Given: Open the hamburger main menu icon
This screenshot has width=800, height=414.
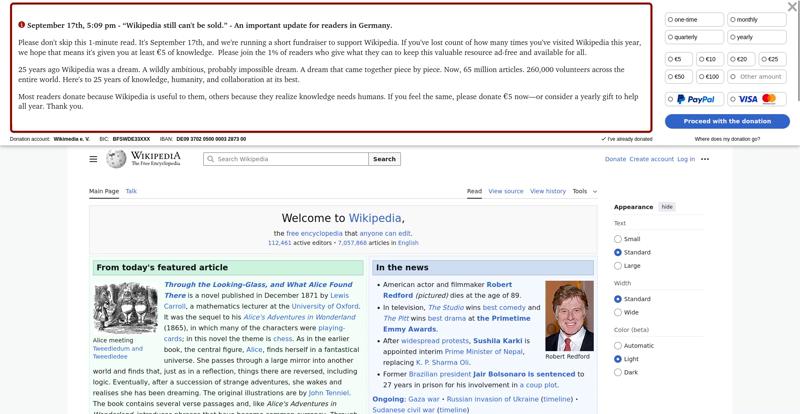Looking at the screenshot, I should [x=93, y=159].
